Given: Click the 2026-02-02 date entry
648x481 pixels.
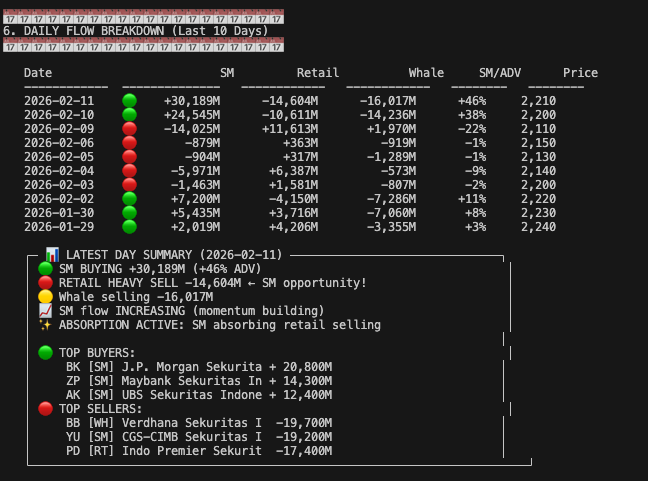Looking at the screenshot, I should pos(59,199).
